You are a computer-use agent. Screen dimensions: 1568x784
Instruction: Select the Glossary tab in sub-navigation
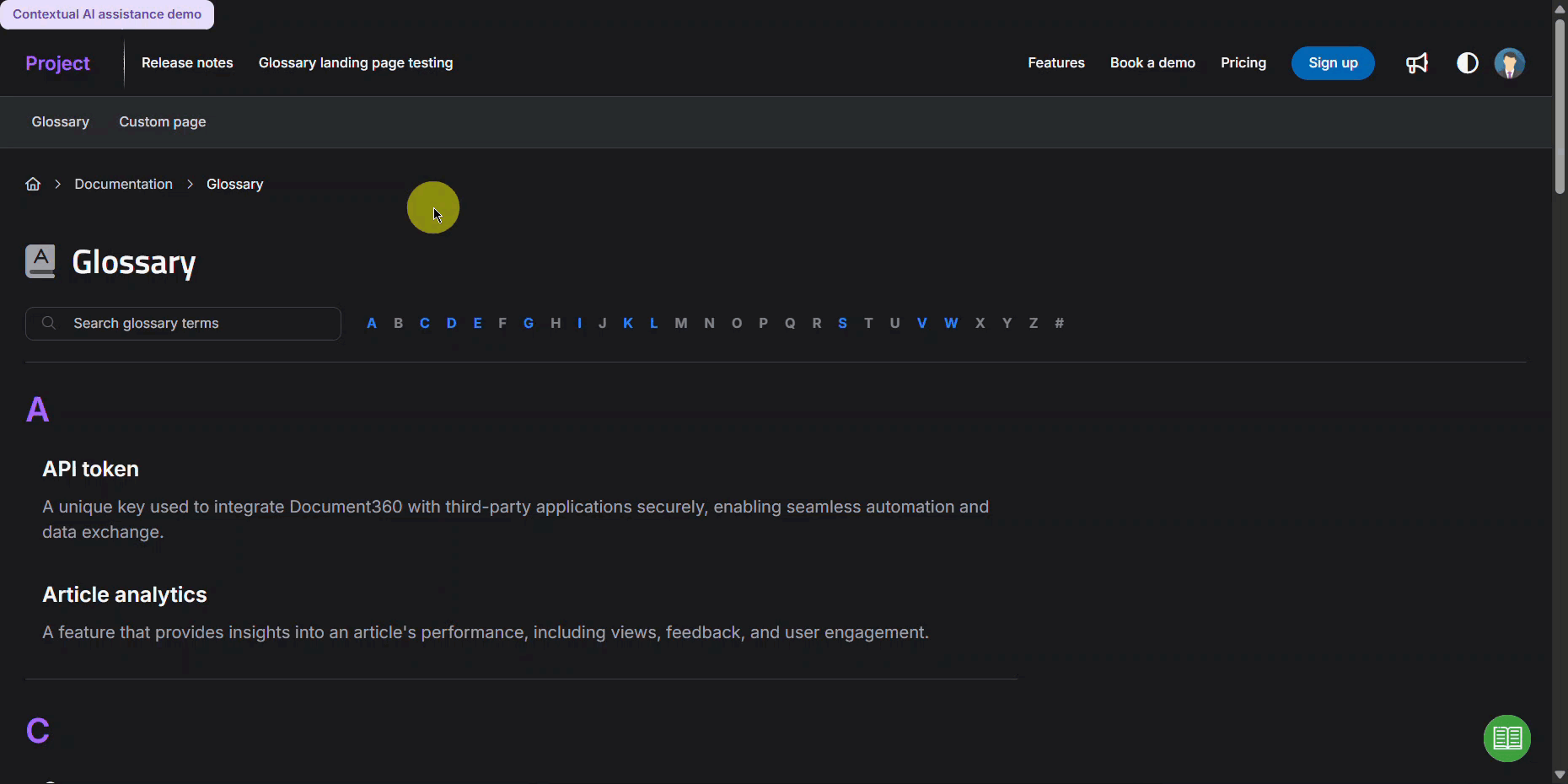coord(60,122)
